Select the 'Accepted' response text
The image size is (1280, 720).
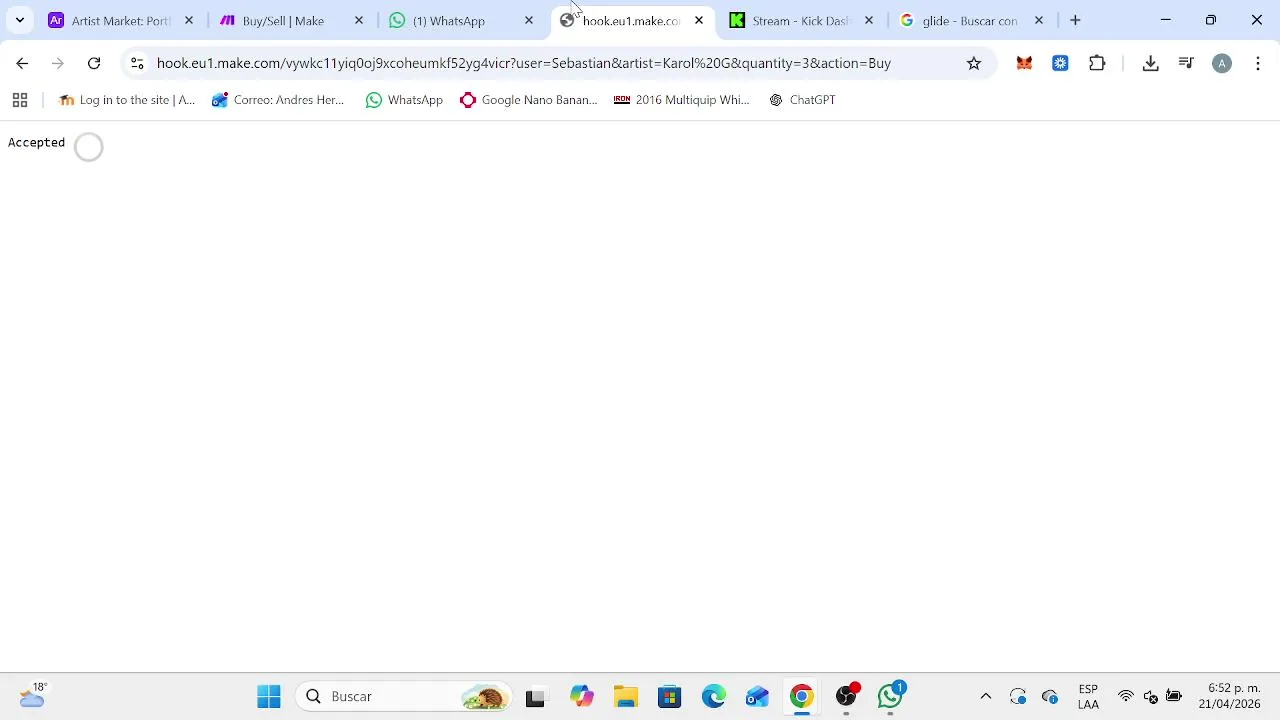36,142
